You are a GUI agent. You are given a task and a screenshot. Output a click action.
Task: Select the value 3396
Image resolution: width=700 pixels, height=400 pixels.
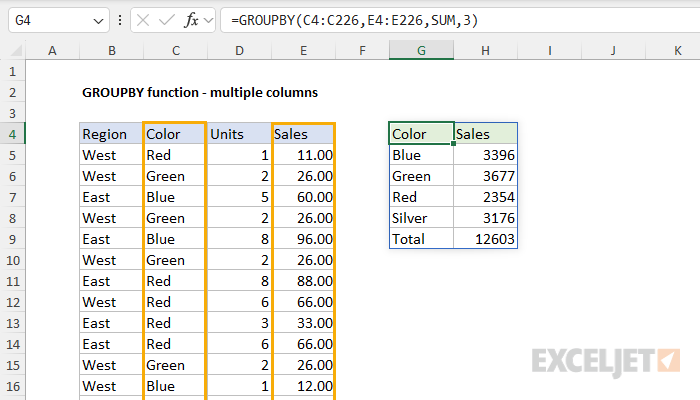(x=486, y=155)
